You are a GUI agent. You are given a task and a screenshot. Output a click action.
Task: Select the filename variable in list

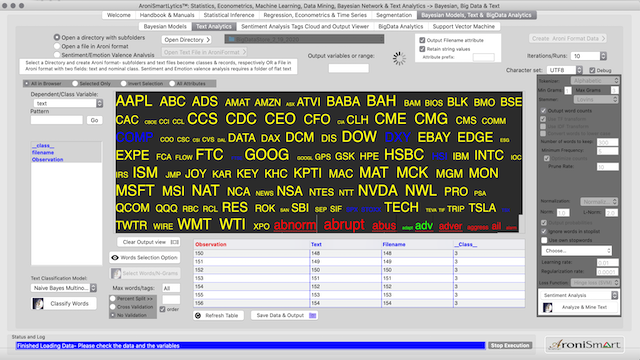43,153
